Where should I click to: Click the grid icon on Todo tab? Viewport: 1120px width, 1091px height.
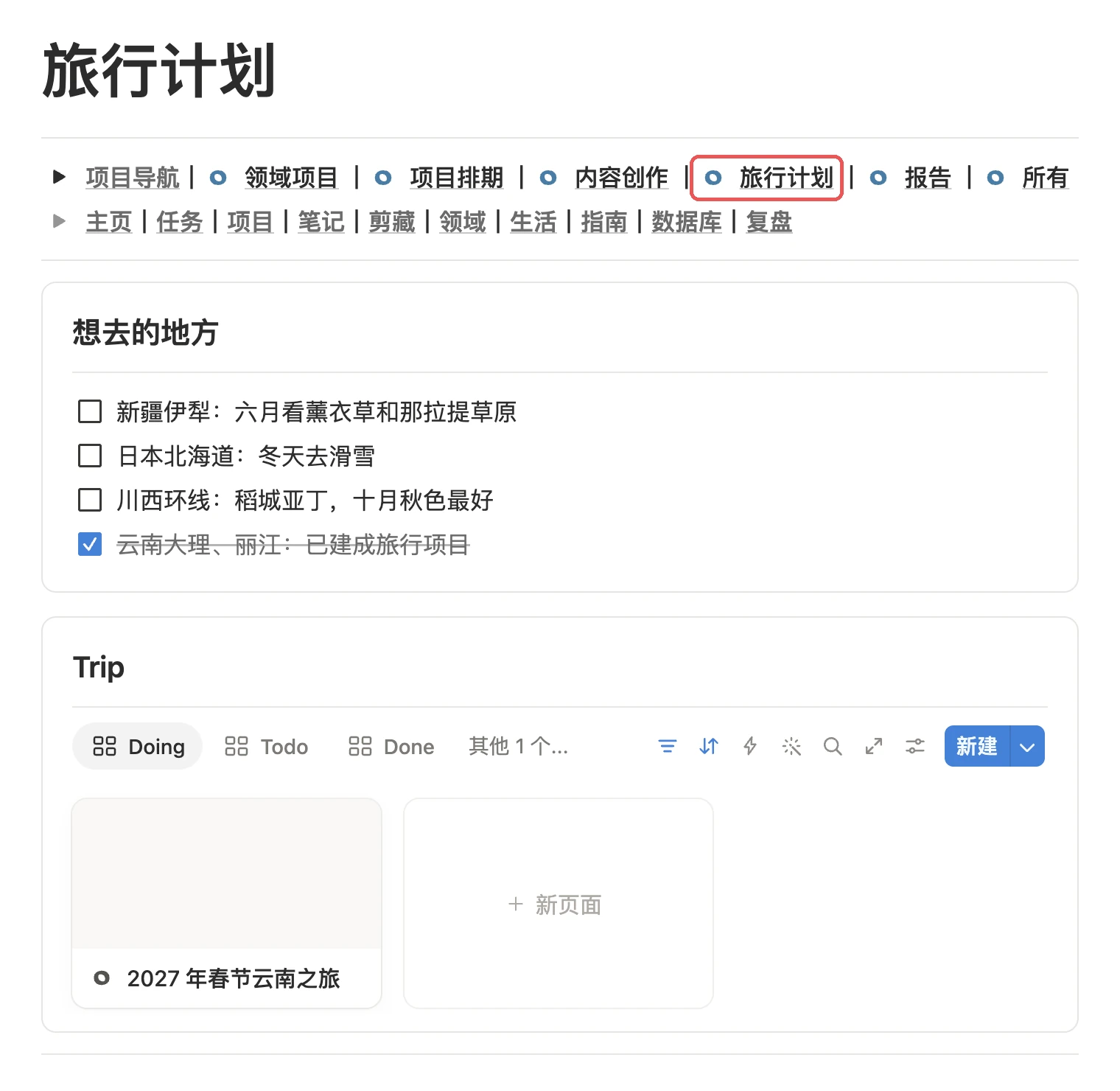[x=236, y=746]
